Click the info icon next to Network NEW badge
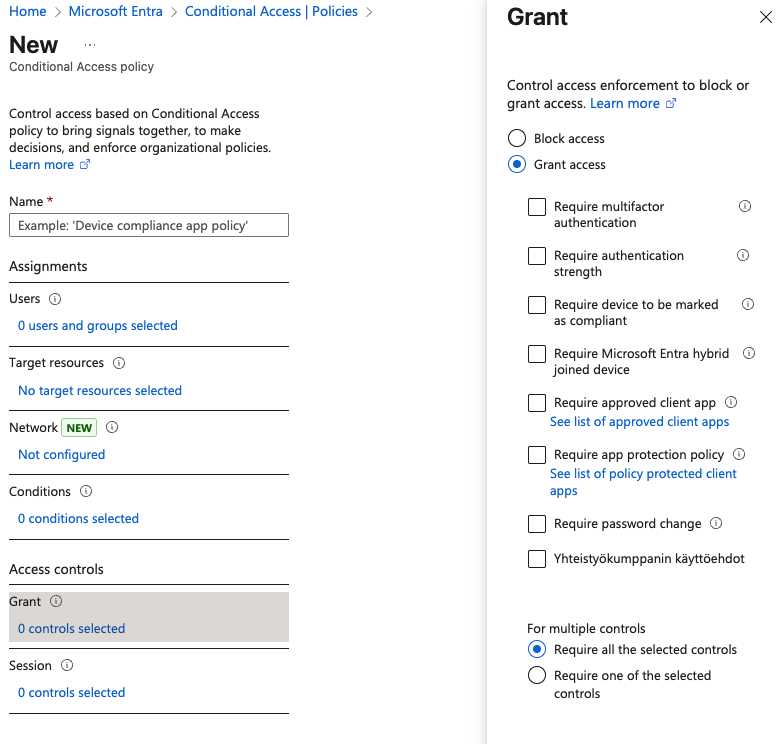Screen dimensions: 779x744 pos(112,427)
